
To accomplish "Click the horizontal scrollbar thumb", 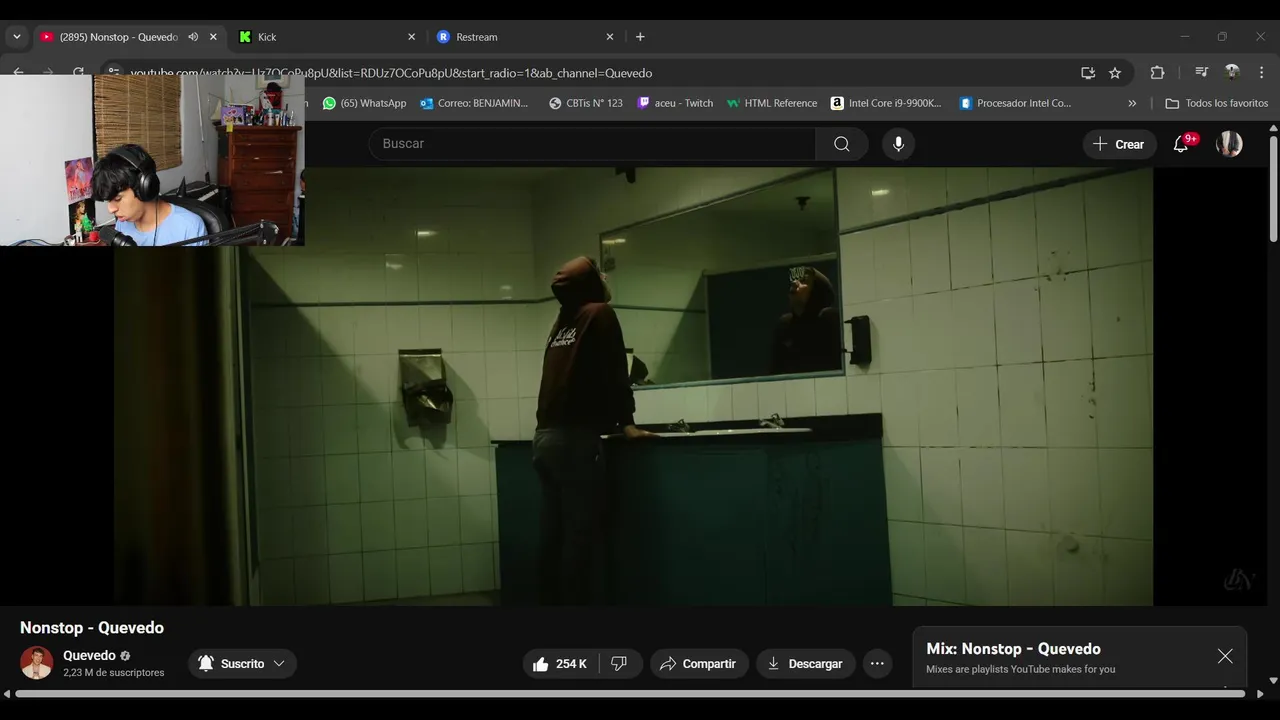I will [x=630, y=694].
